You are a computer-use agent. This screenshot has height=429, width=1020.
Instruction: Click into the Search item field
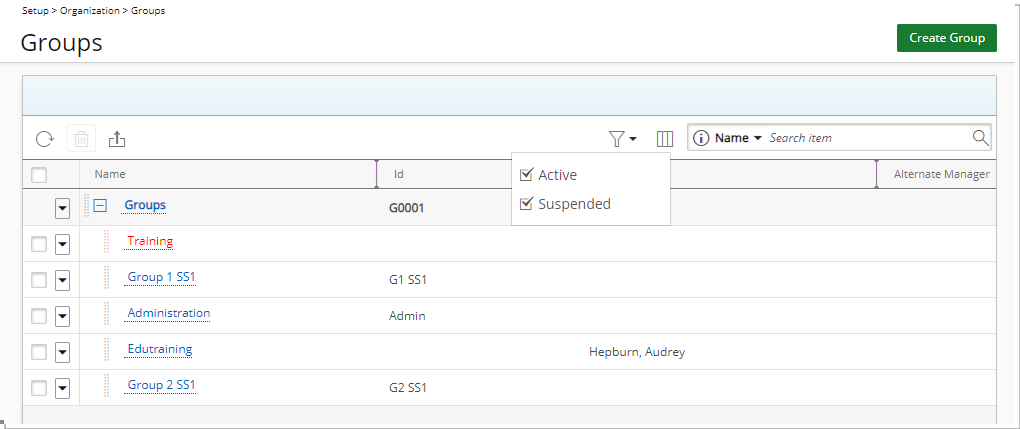coord(865,138)
